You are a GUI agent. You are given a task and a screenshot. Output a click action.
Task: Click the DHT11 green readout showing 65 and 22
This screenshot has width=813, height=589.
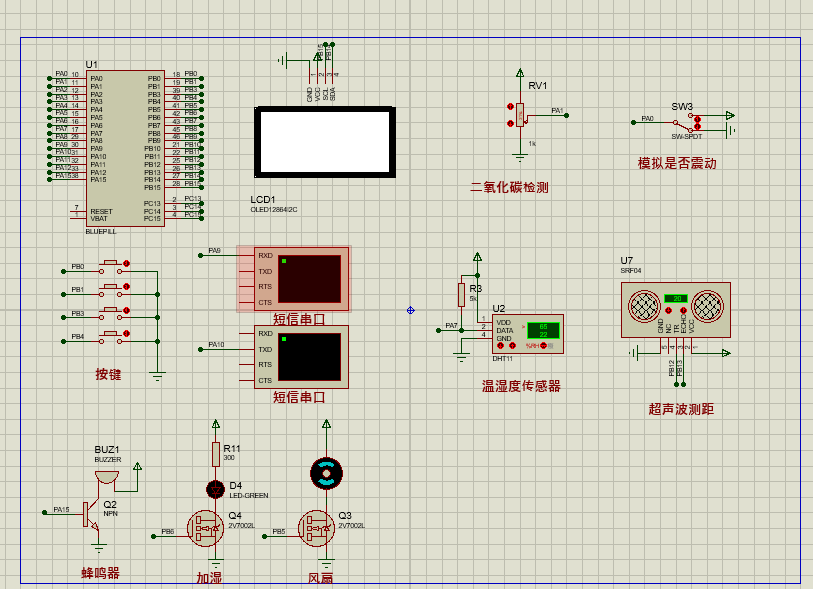(543, 330)
